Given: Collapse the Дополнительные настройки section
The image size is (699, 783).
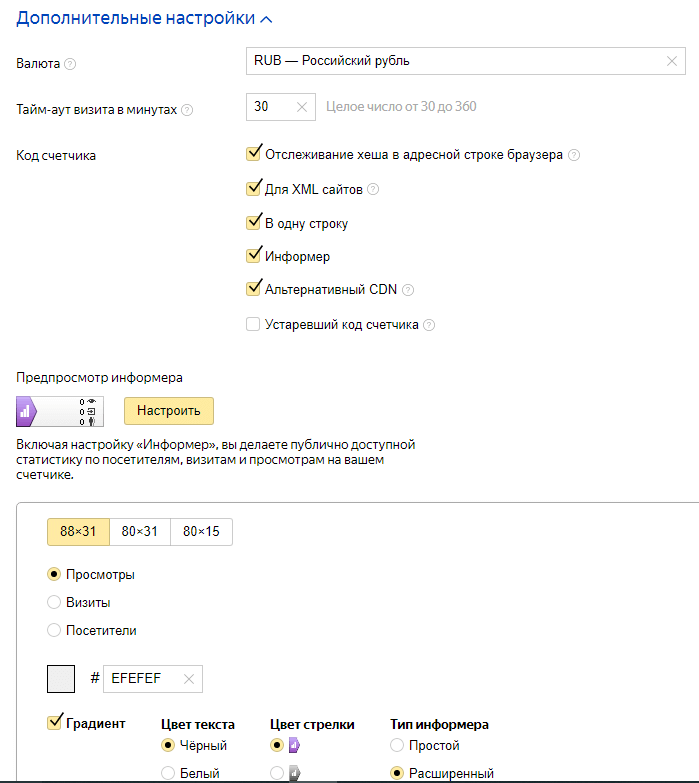Looking at the screenshot, I should (x=144, y=18).
